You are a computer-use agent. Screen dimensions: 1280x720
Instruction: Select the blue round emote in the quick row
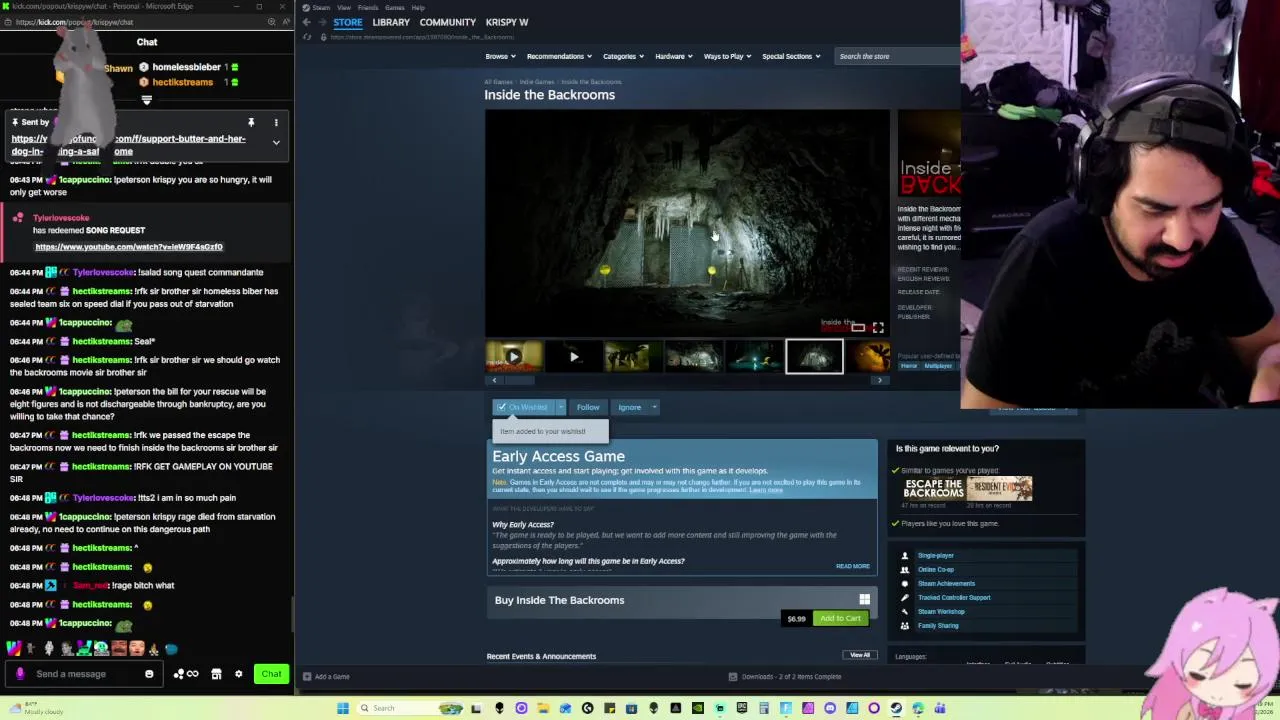pos(171,649)
